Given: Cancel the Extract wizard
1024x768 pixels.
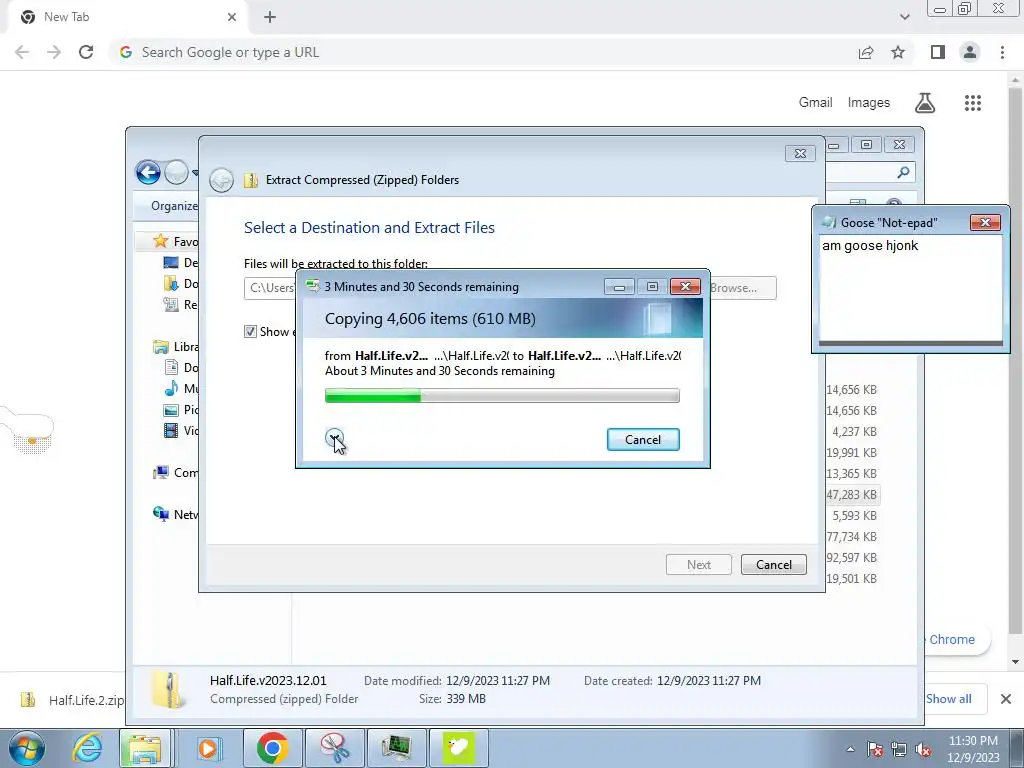Looking at the screenshot, I should click(x=773, y=564).
